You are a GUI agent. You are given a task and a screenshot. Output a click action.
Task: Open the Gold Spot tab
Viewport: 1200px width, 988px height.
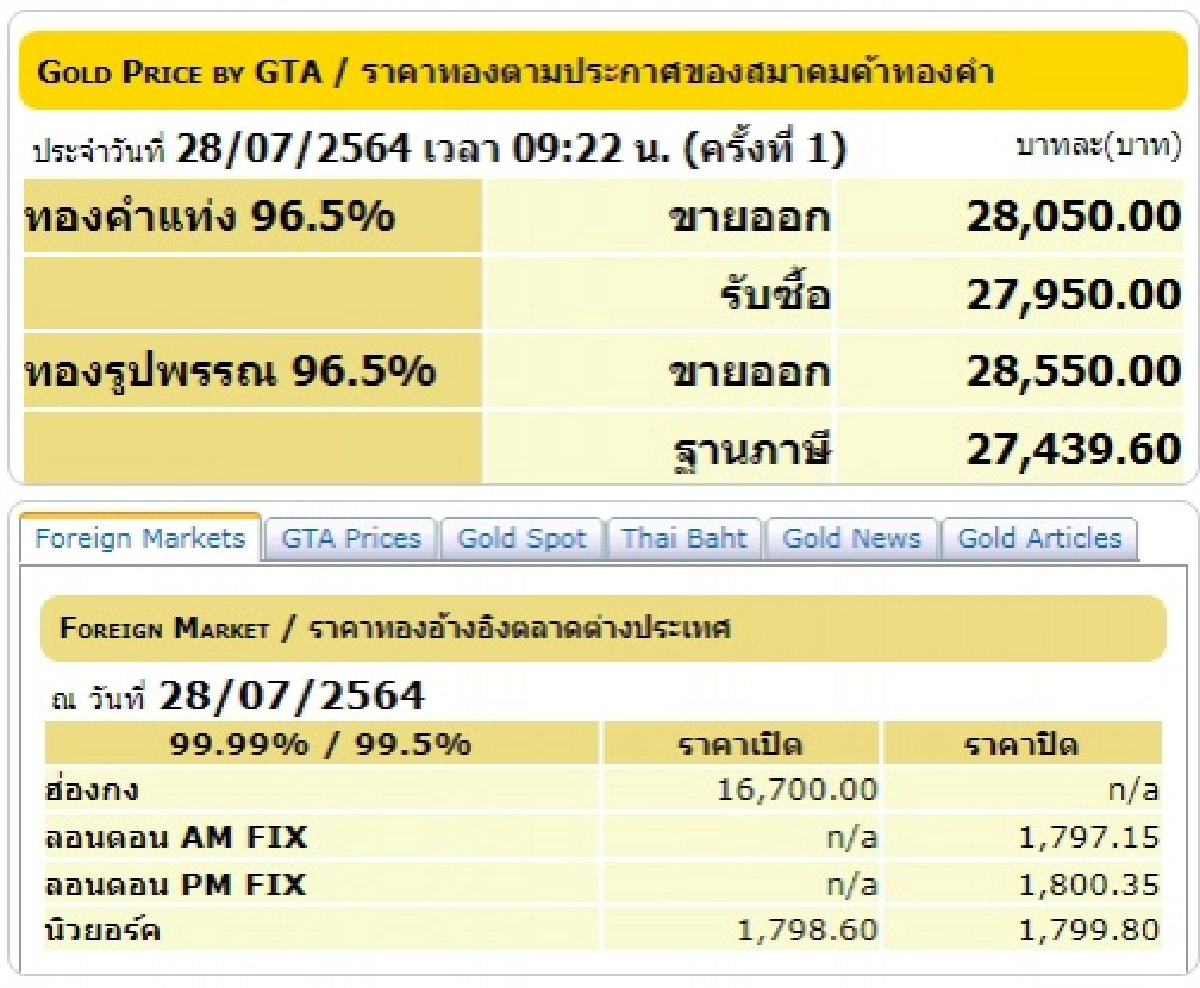(521, 538)
